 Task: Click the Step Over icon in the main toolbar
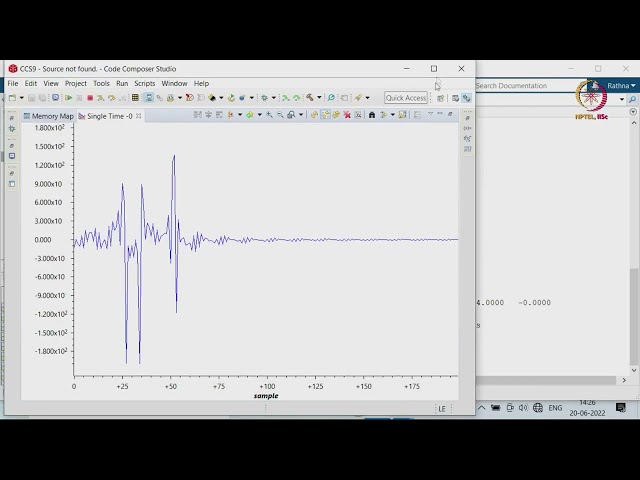pyautogui.click(x=111, y=98)
